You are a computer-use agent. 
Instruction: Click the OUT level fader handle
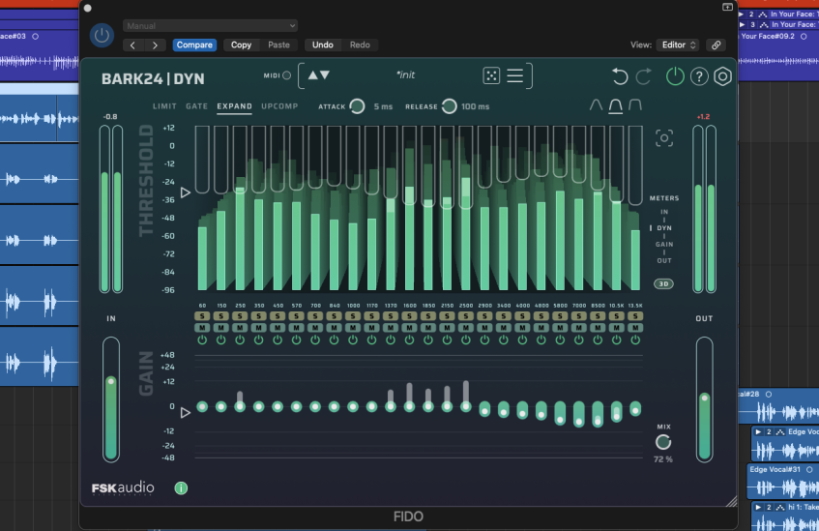tap(705, 398)
